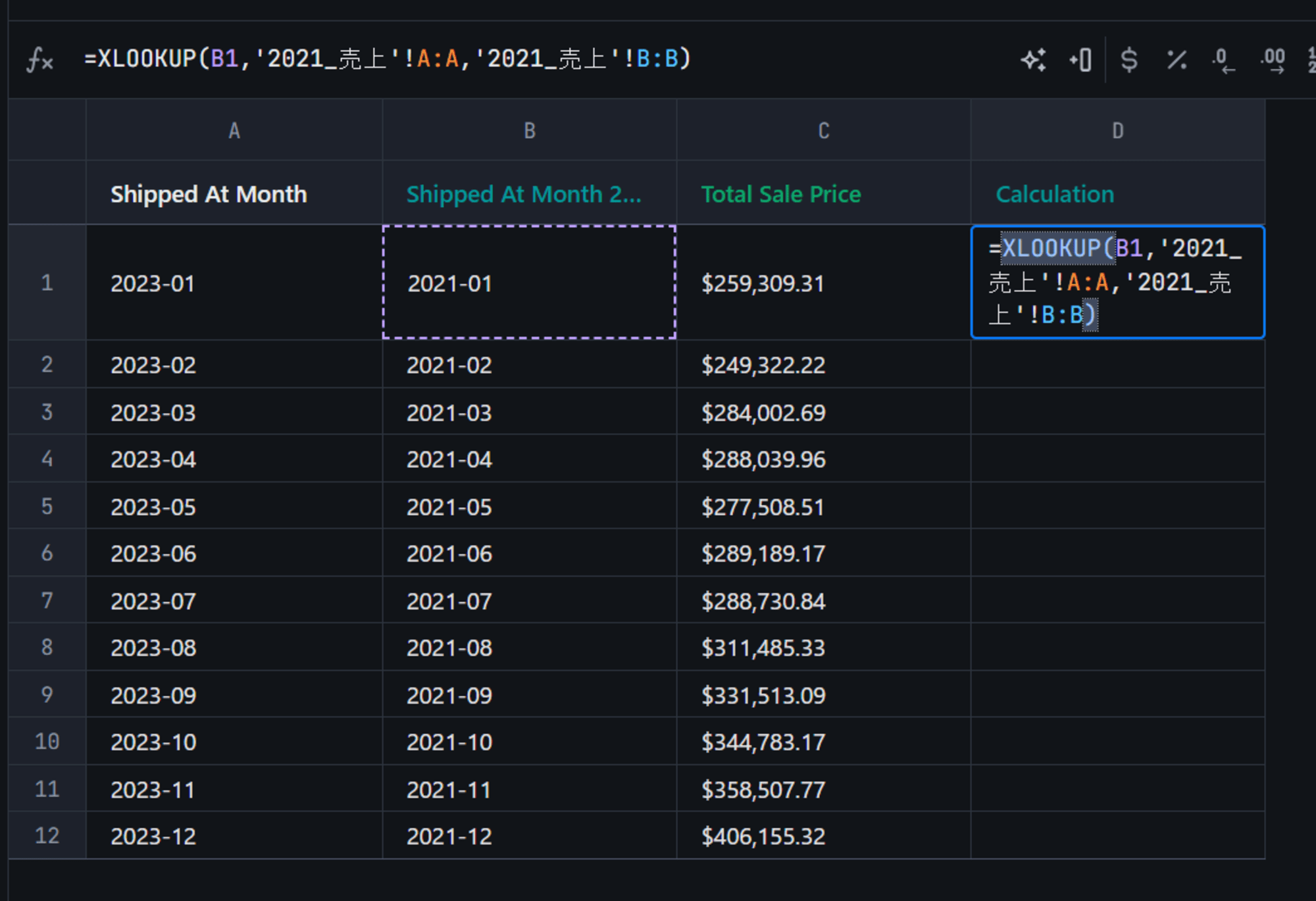
Task: Click cell with $358,507.77
Action: point(824,789)
